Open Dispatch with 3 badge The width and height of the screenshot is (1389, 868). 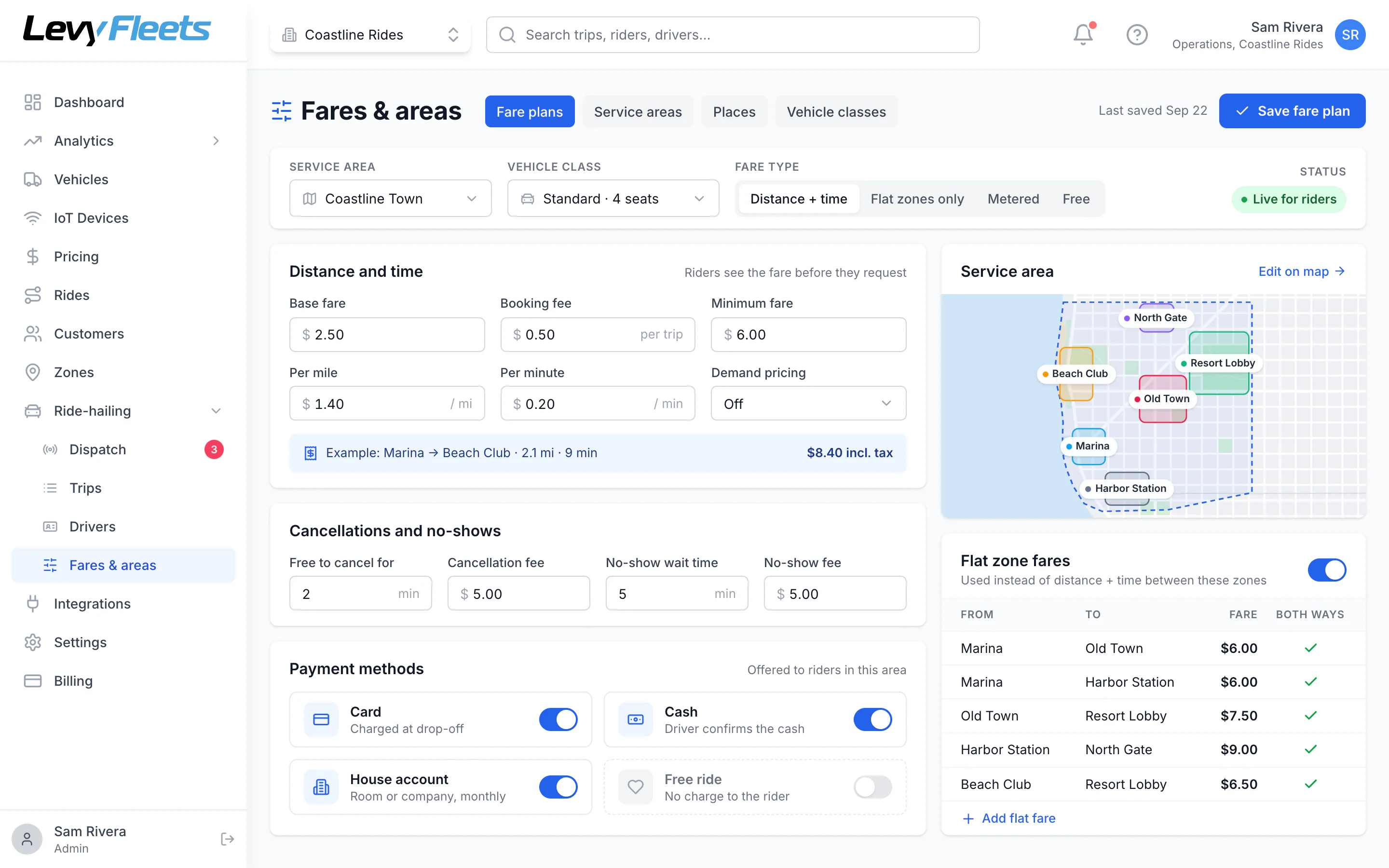click(123, 449)
